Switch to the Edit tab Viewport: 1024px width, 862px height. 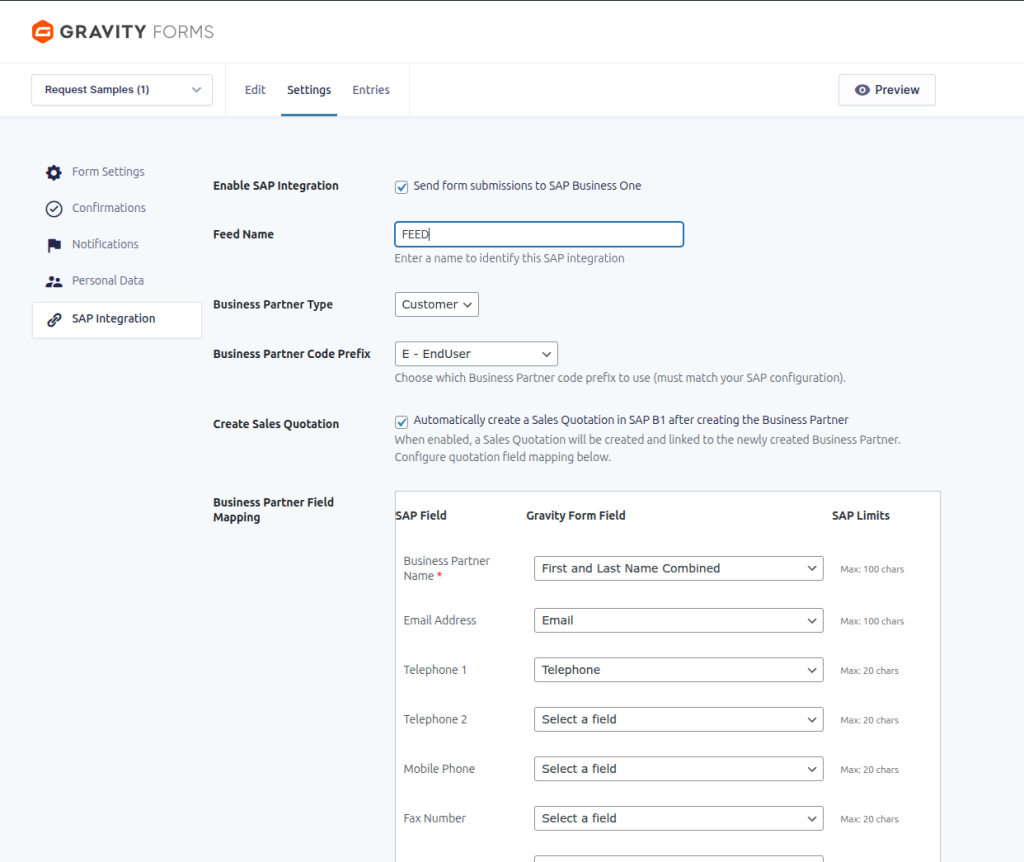click(x=255, y=89)
